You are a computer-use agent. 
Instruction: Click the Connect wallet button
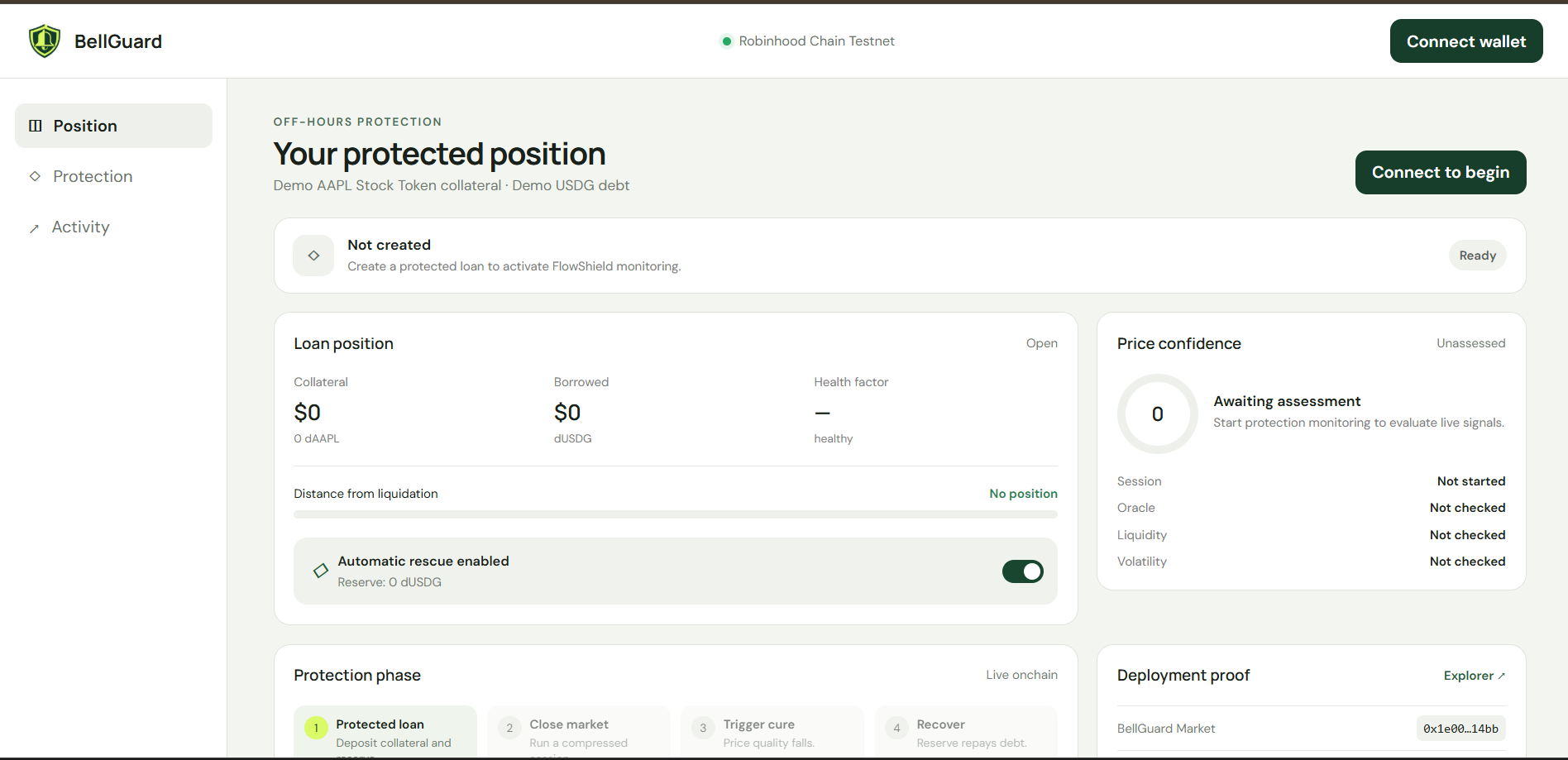tap(1466, 41)
